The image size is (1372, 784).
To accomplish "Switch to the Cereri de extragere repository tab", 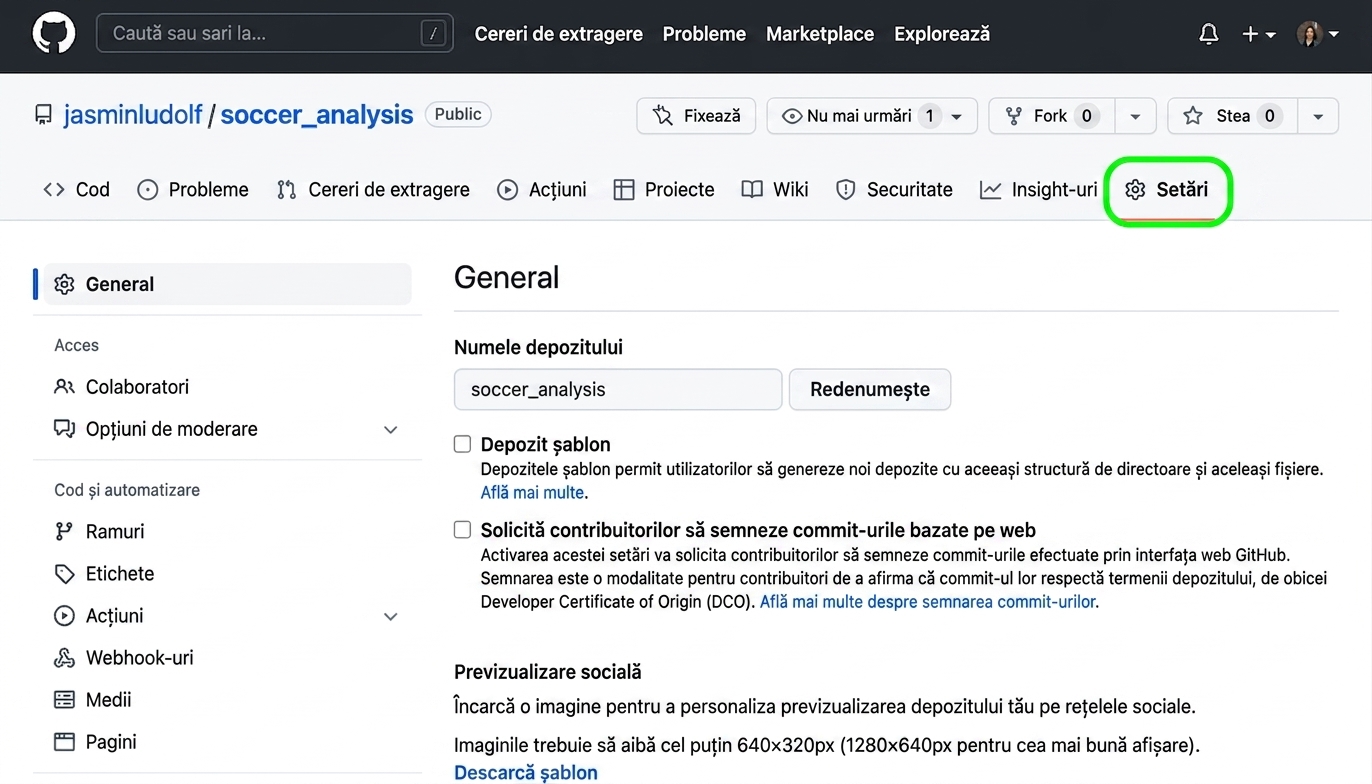I will pyautogui.click(x=373, y=189).
